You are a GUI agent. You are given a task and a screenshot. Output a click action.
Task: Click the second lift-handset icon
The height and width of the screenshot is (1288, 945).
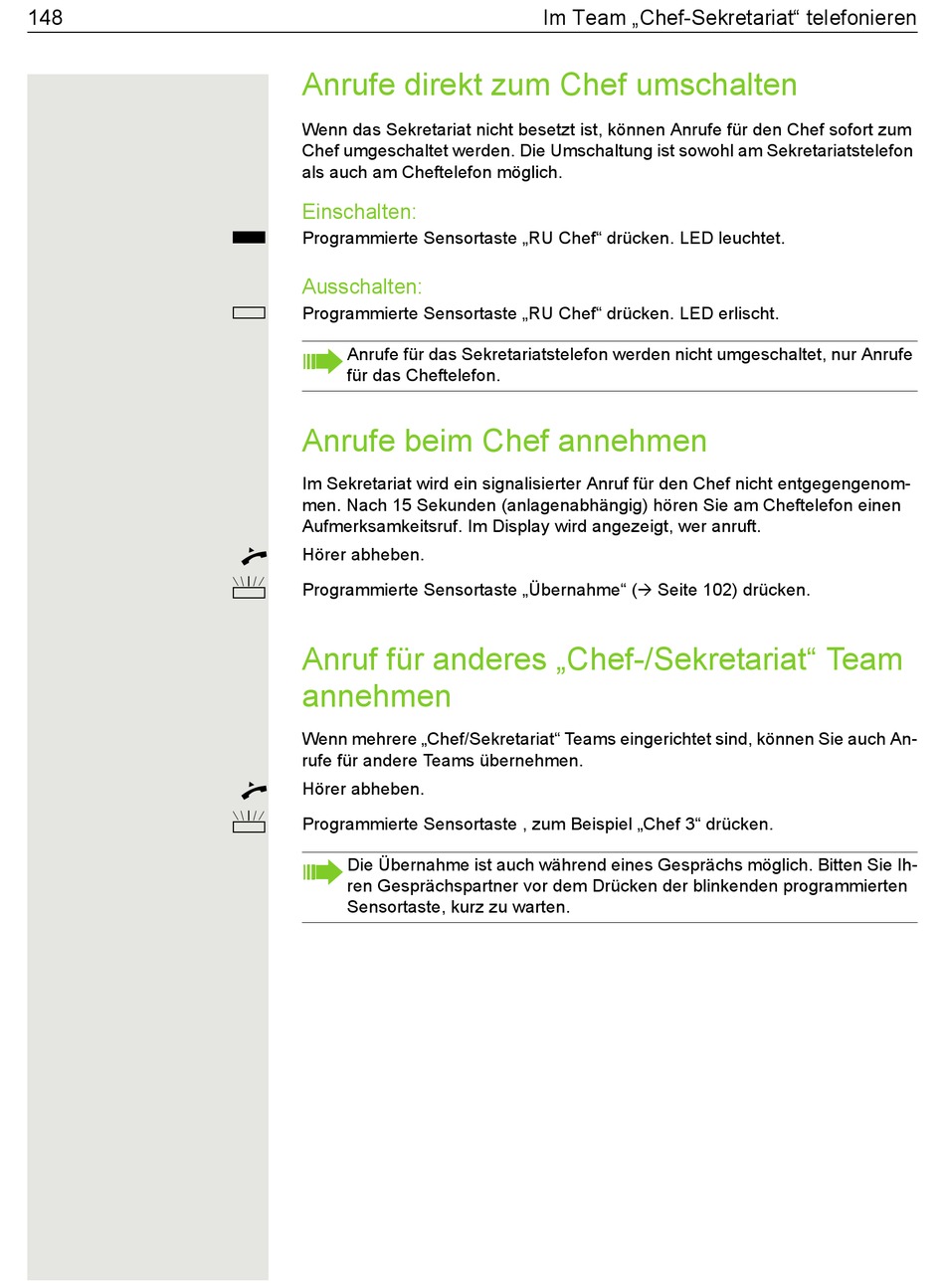(x=254, y=790)
